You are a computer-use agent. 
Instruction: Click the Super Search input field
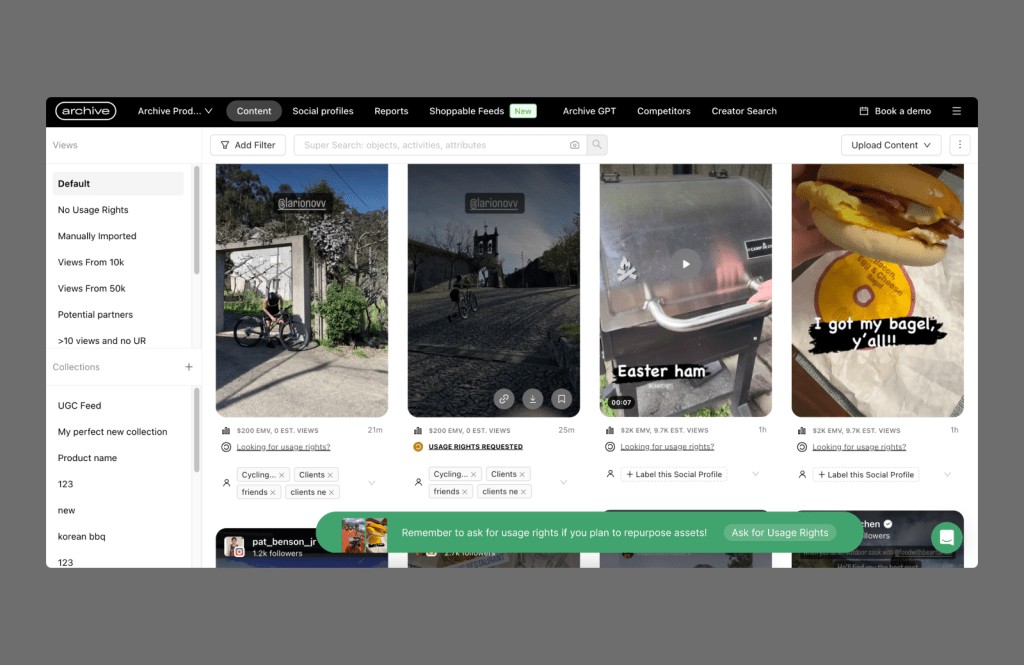(x=430, y=145)
